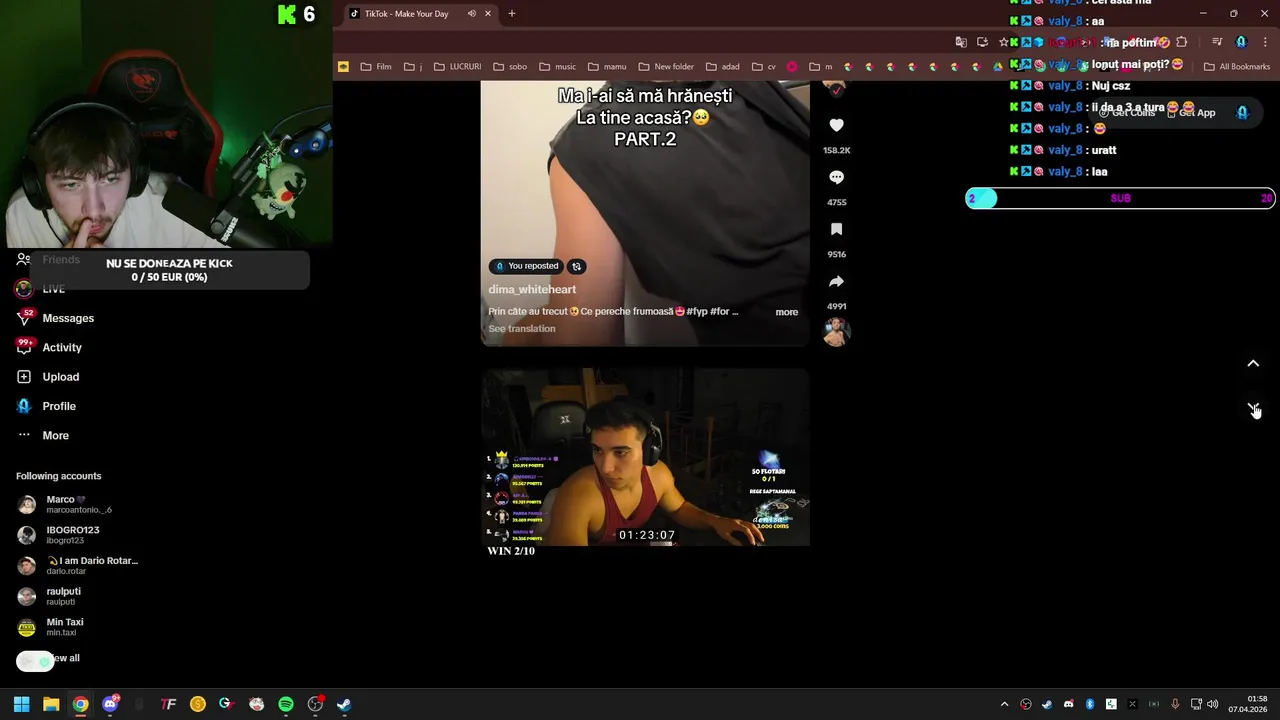This screenshot has width=1280, height=720.
Task: Click the top video showing 'PART.2'
Action: pos(645,213)
